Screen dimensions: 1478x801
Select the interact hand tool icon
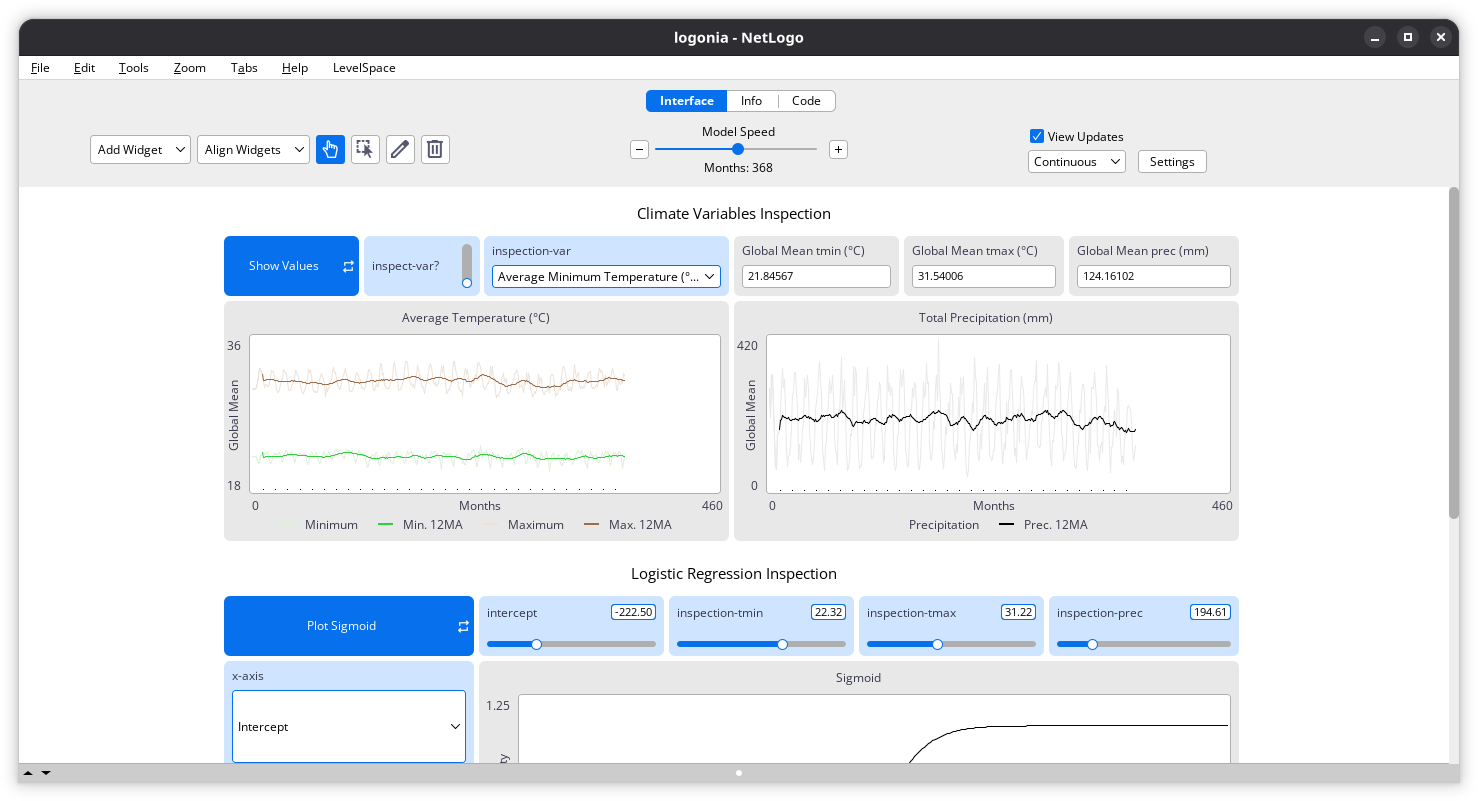[x=330, y=150]
